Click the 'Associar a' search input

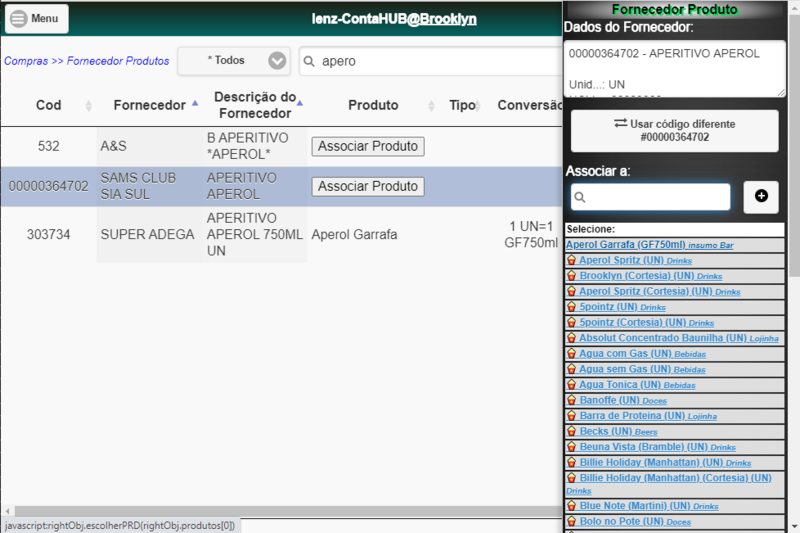tap(651, 197)
